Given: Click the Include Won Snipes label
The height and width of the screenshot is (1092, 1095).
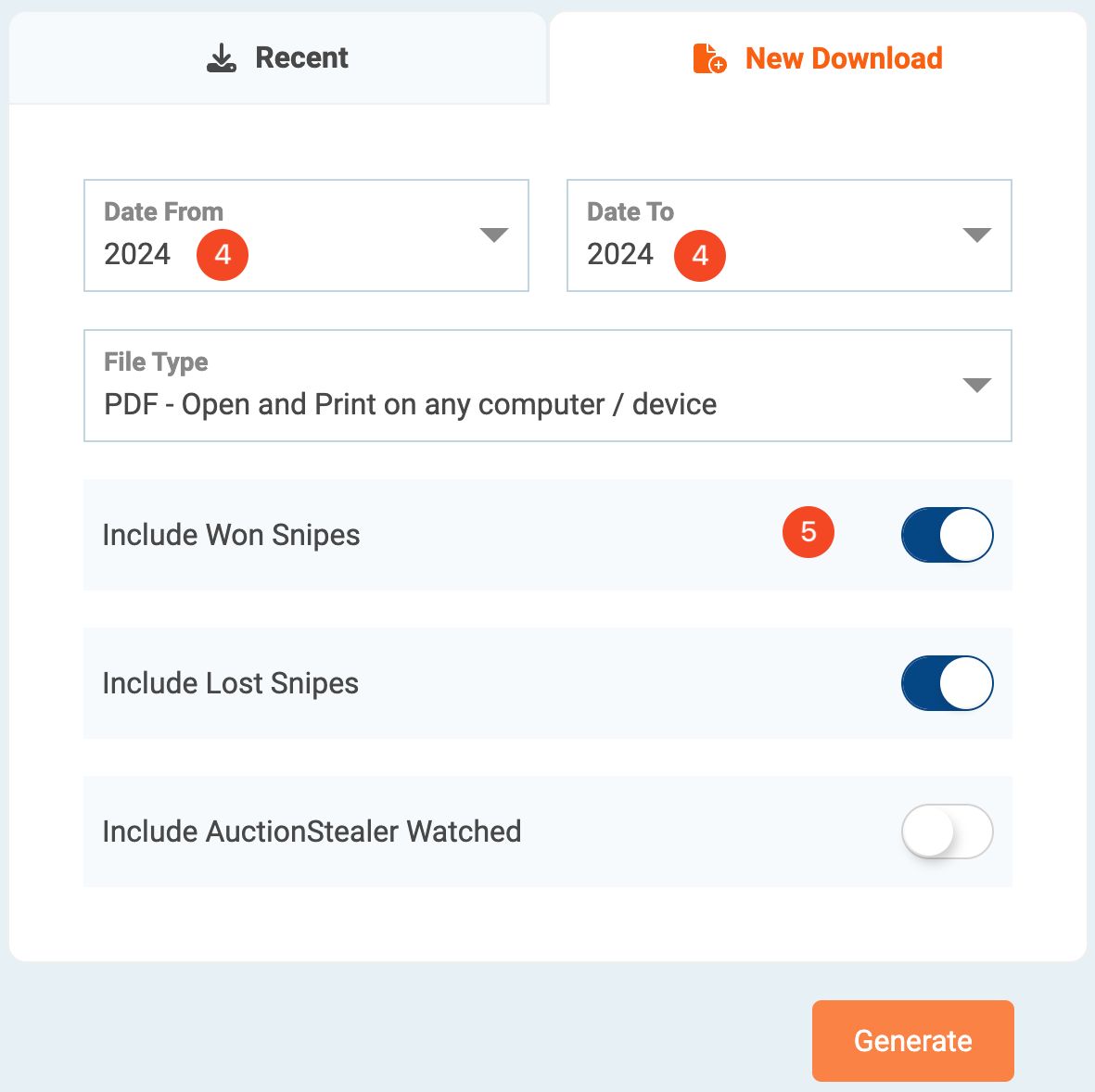Looking at the screenshot, I should point(231,536).
